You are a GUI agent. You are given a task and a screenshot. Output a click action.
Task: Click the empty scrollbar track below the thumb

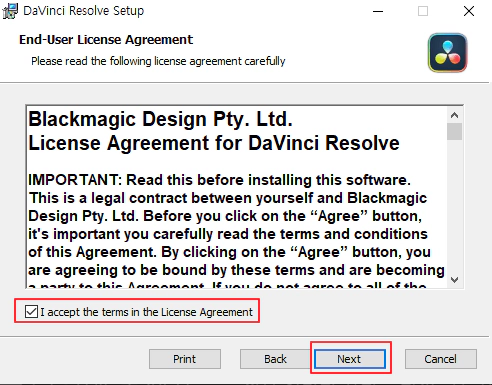click(454, 206)
